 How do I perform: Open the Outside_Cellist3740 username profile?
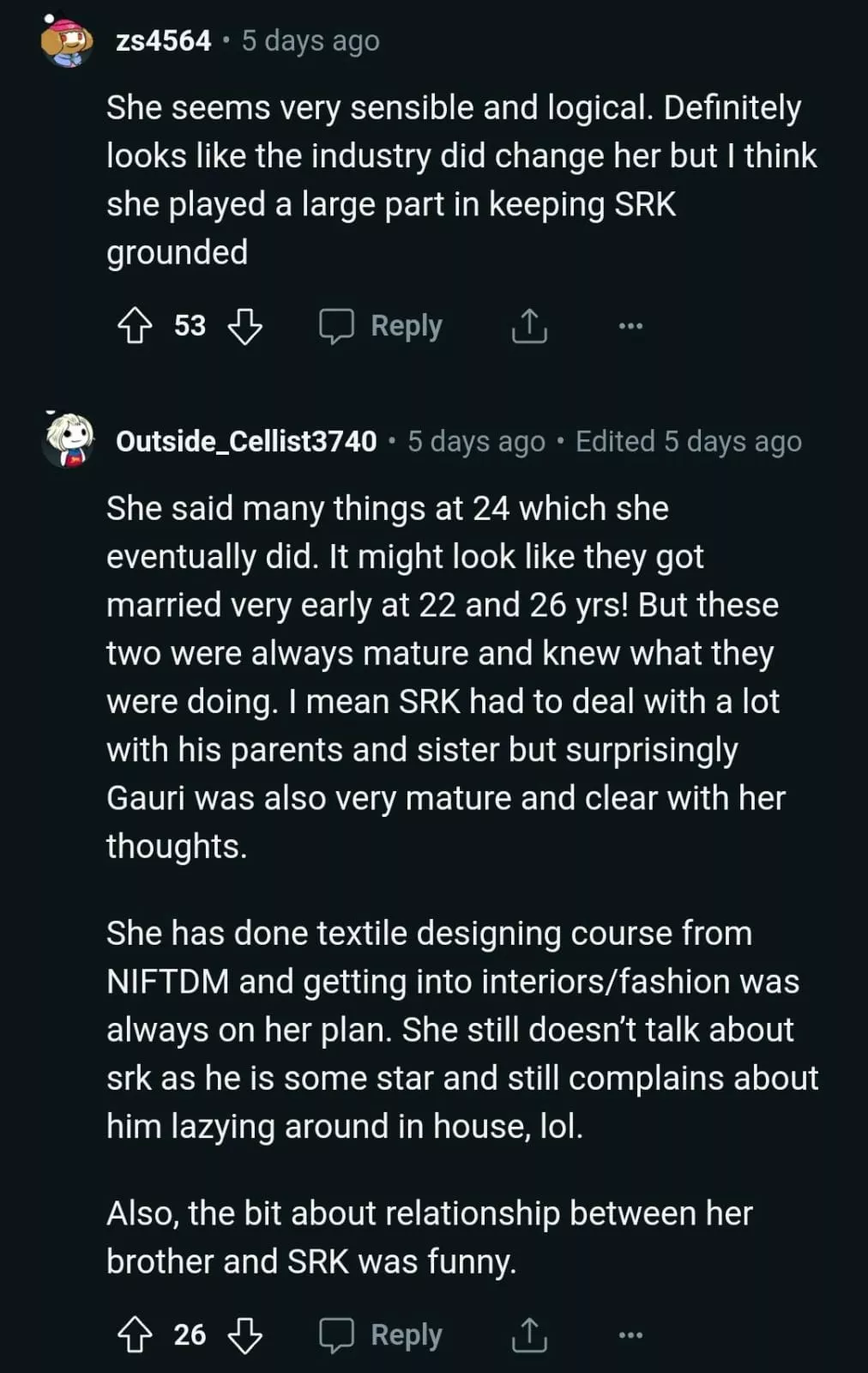tap(246, 441)
